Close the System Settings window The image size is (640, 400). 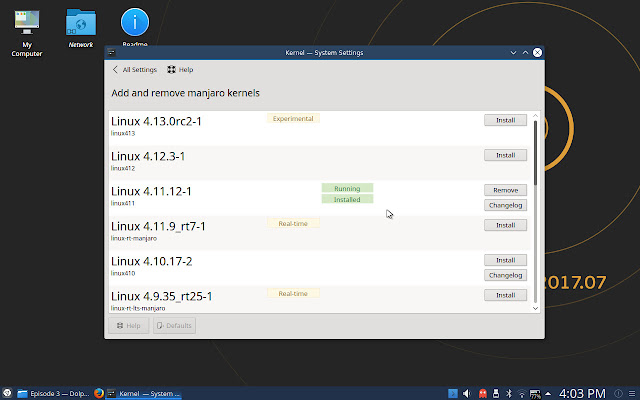tap(538, 53)
